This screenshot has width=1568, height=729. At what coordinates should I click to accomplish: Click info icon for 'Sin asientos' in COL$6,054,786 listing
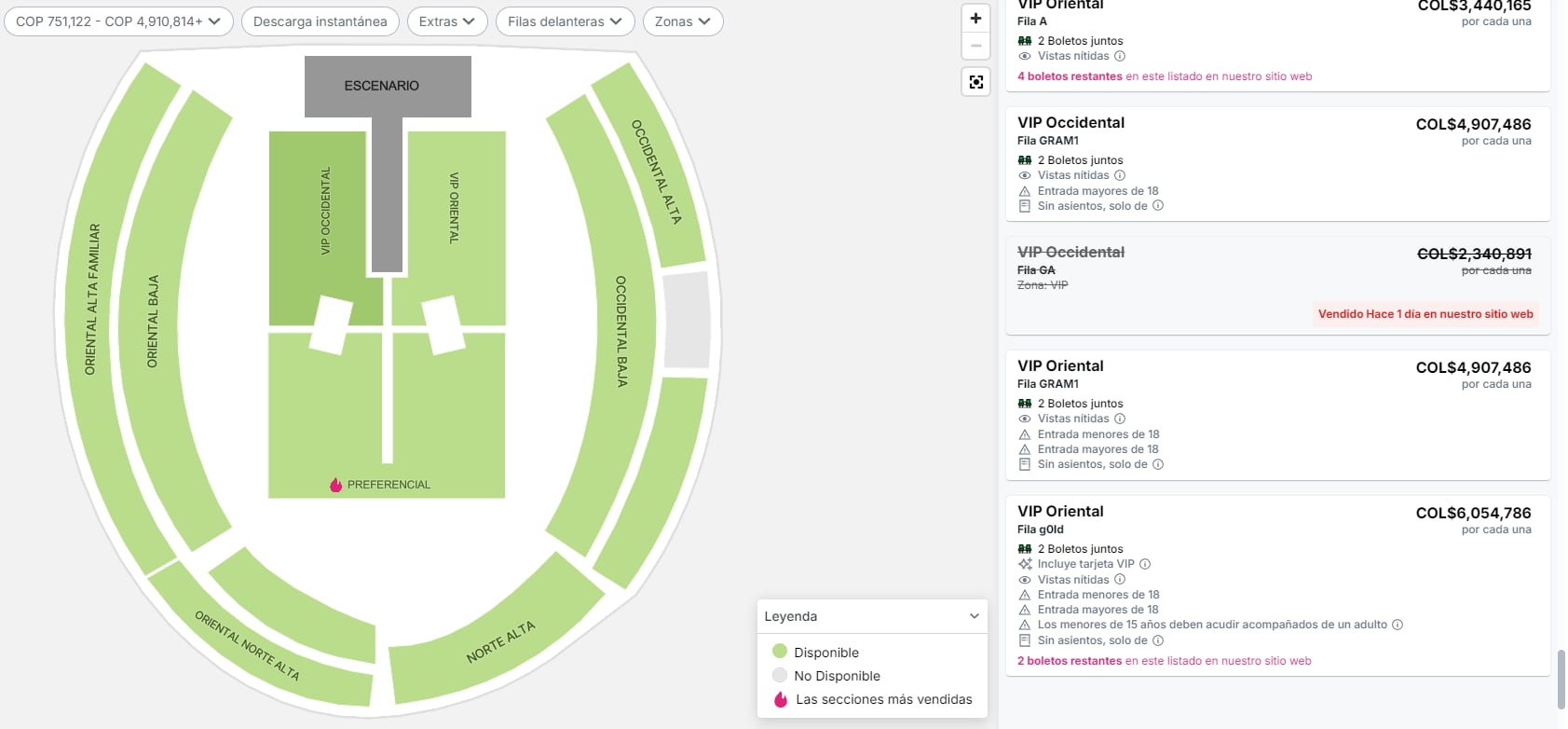coord(1158,640)
